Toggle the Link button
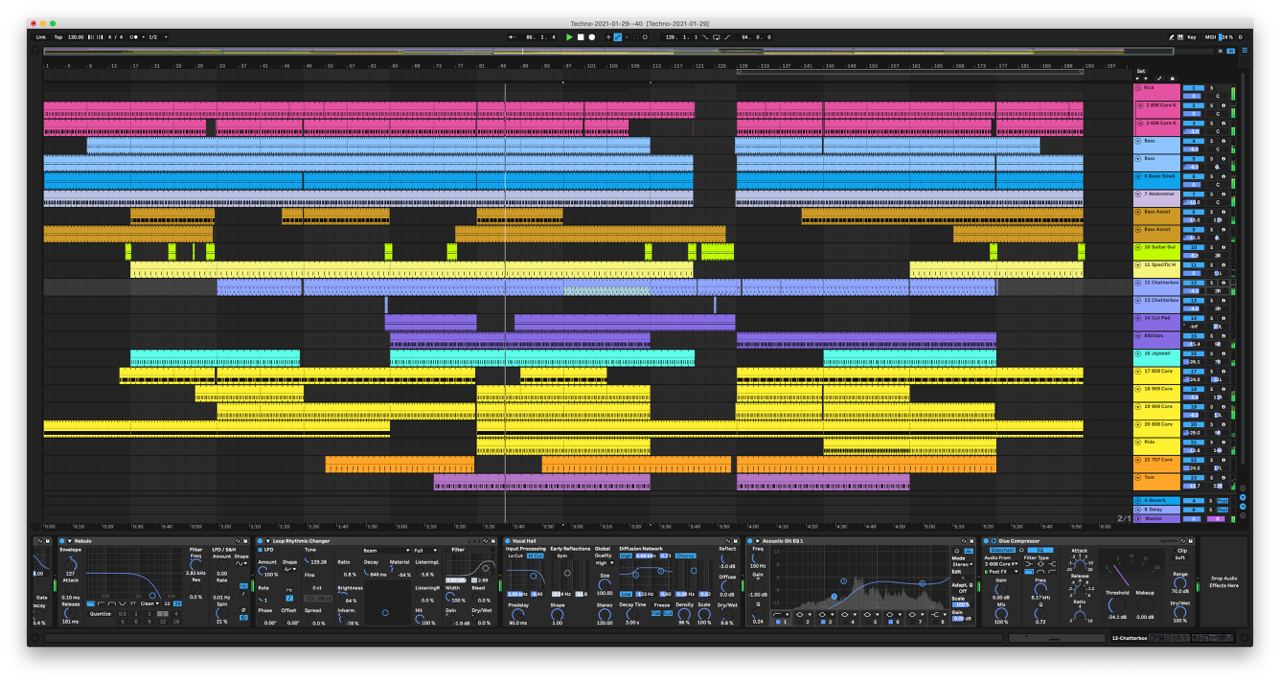Image resolution: width=1280 pixels, height=682 pixels. click(41, 37)
